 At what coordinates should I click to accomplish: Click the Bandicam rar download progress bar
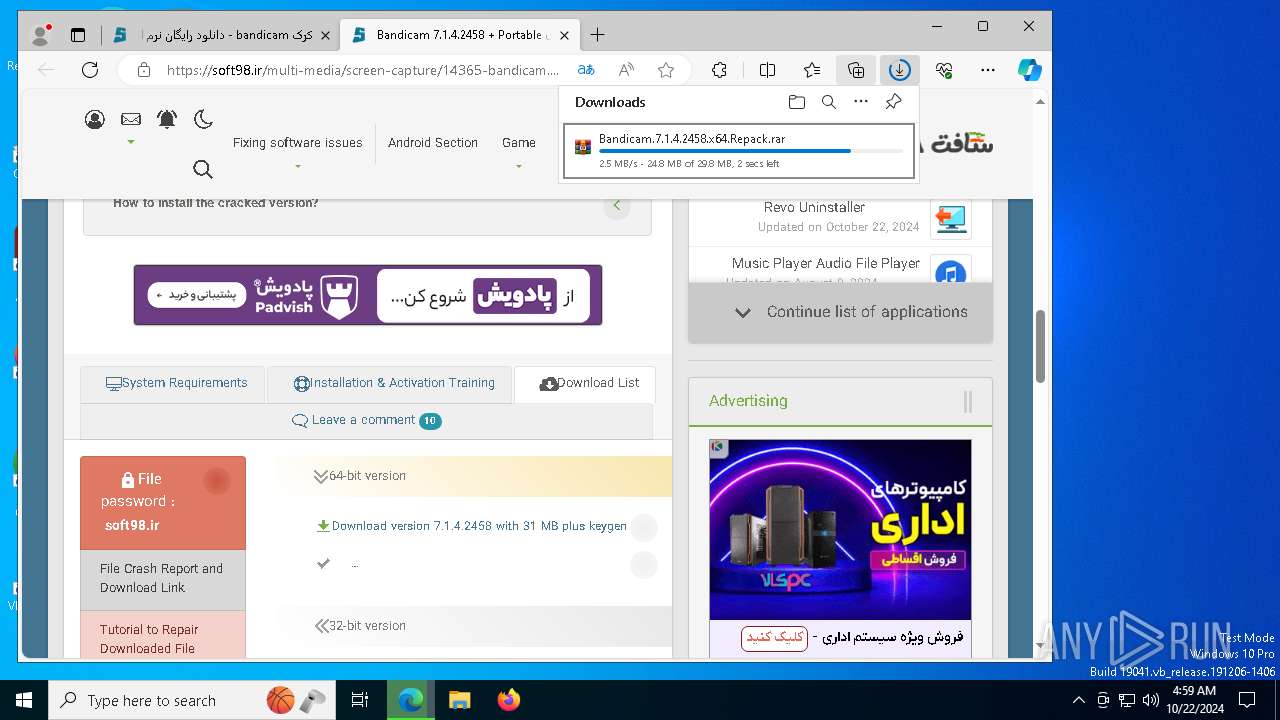[x=750, y=151]
